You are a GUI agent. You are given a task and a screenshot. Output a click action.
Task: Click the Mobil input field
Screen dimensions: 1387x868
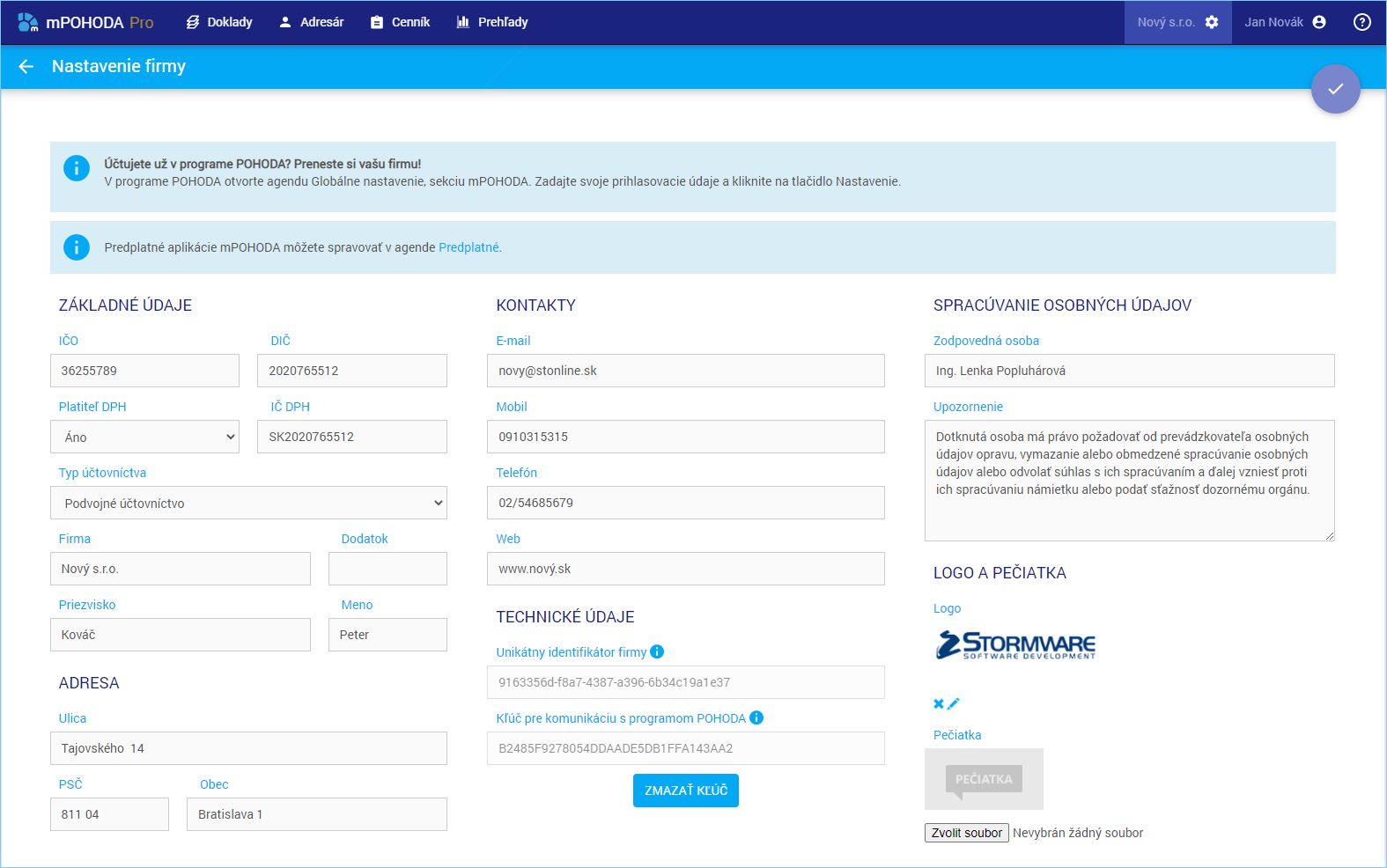[x=686, y=437]
